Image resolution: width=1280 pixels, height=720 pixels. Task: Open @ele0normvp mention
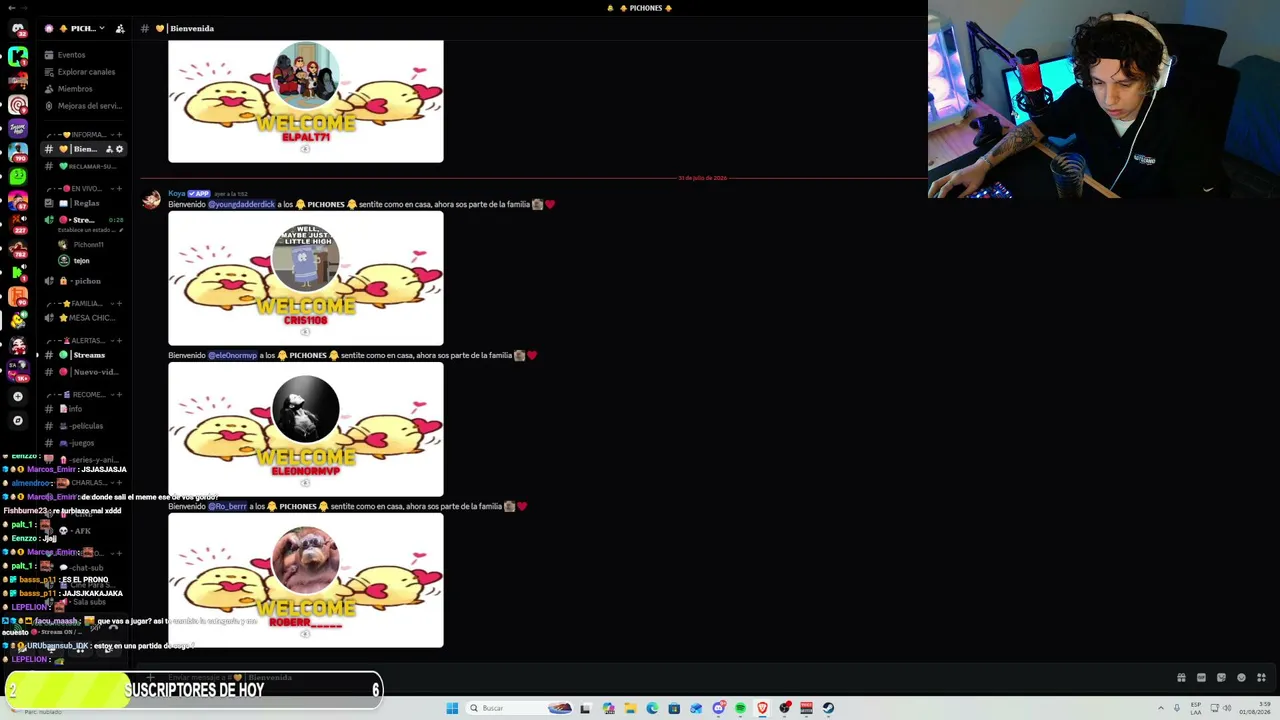(x=232, y=355)
